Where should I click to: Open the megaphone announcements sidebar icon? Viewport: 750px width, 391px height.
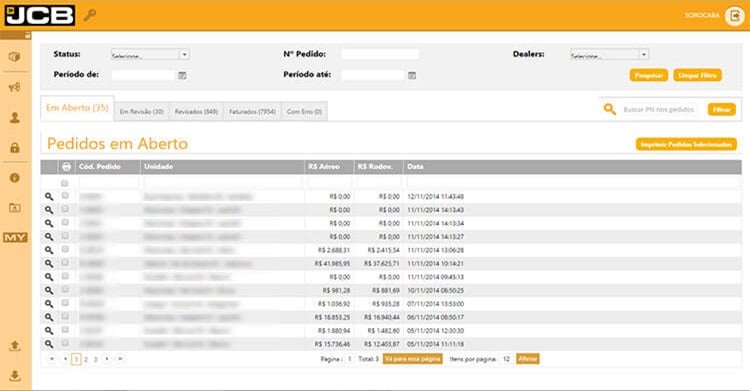coord(14,87)
